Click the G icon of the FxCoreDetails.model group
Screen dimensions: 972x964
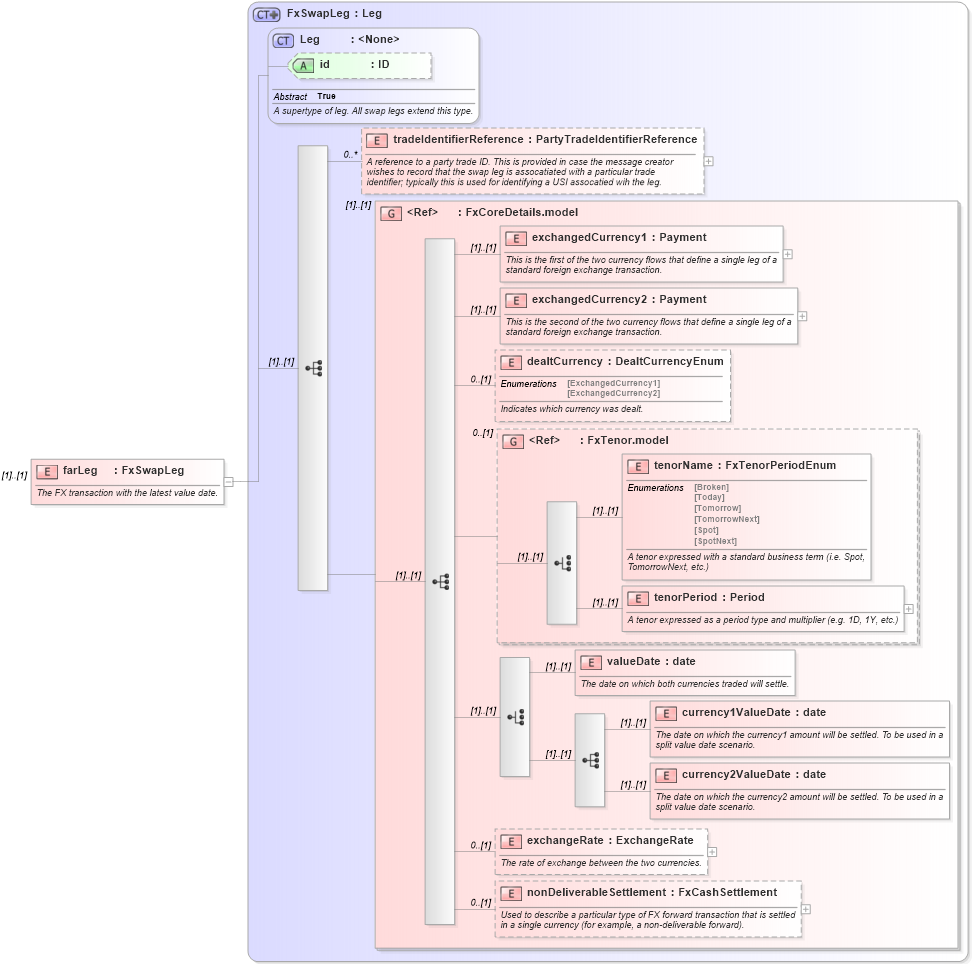[x=391, y=212]
